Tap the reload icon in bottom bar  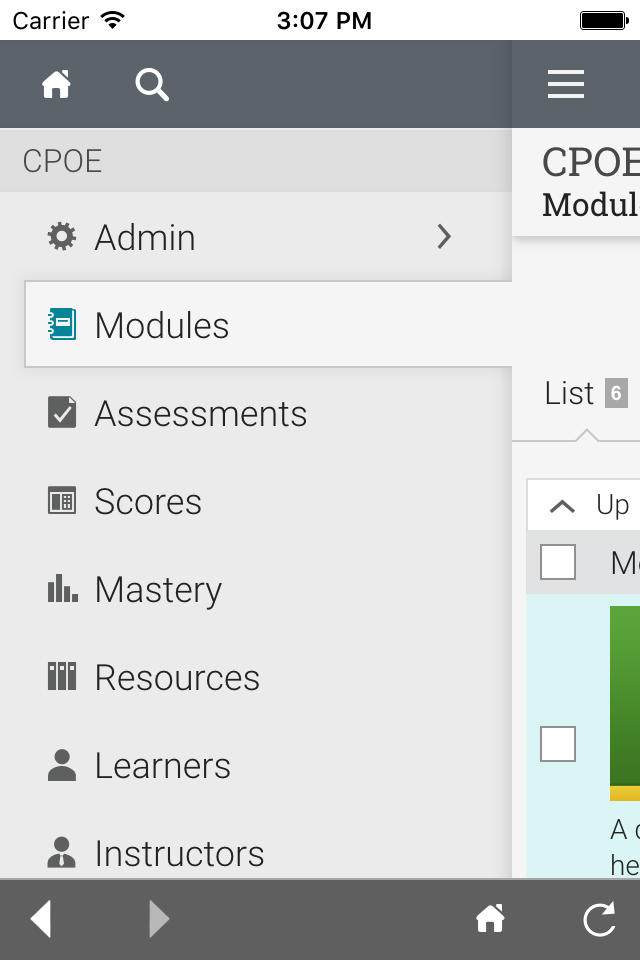[x=599, y=919]
